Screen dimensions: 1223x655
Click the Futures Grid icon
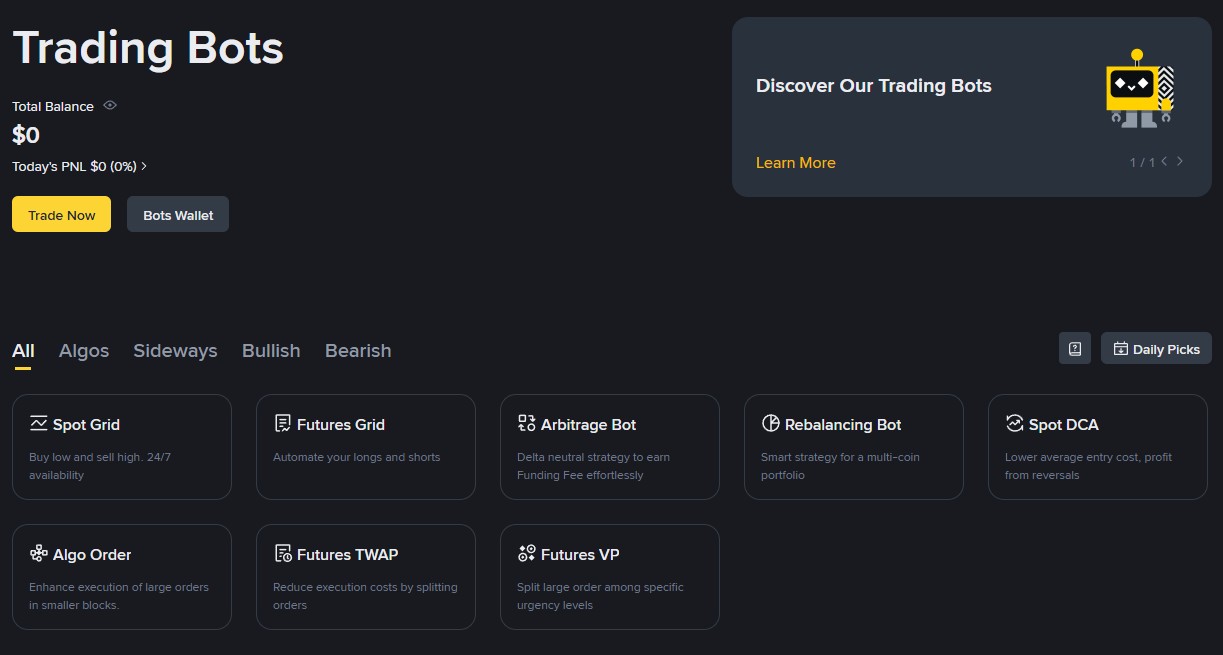(x=283, y=424)
